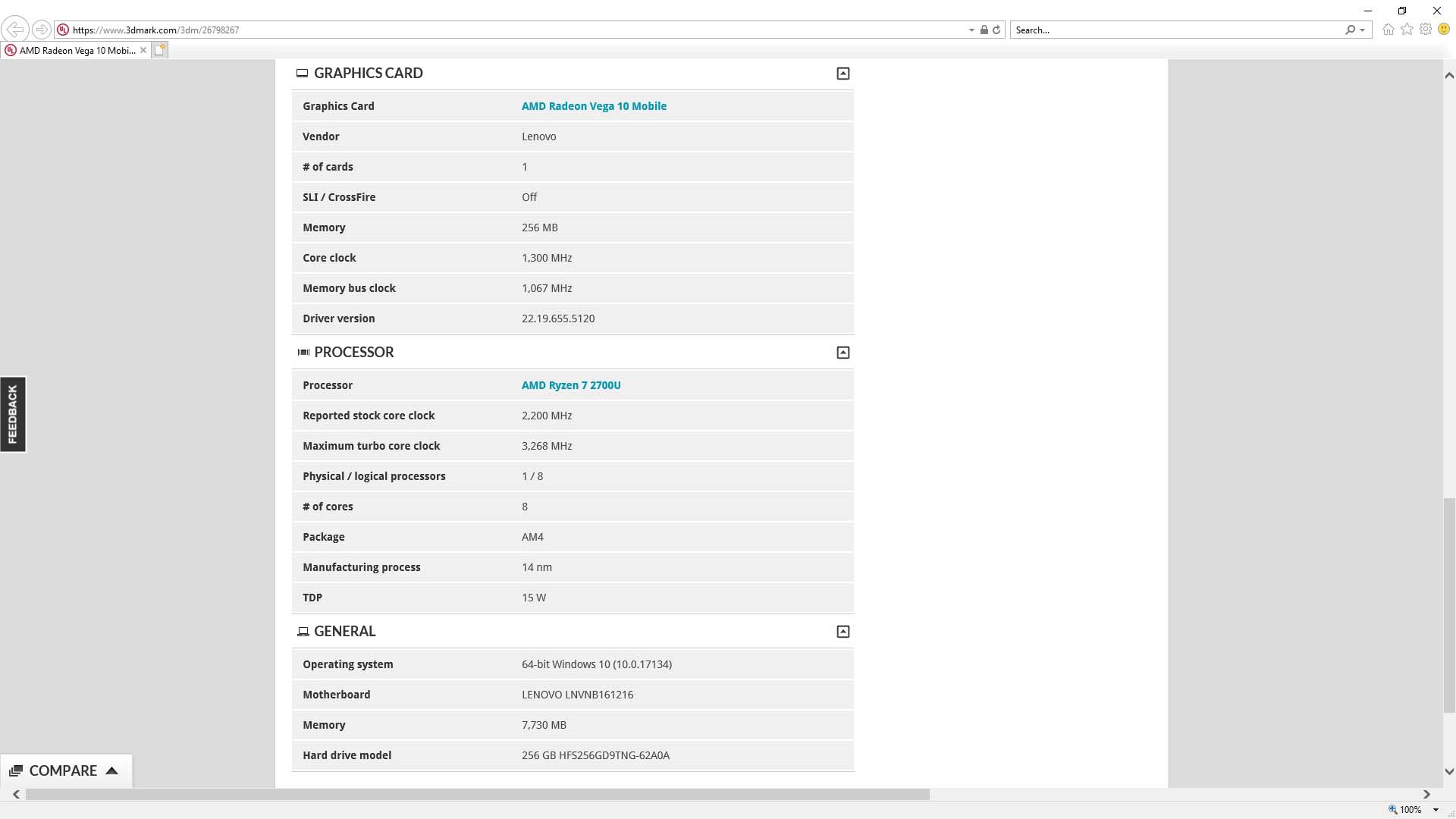Open the address bar history dropdown
This screenshot has width=1456, height=819.
971,30
